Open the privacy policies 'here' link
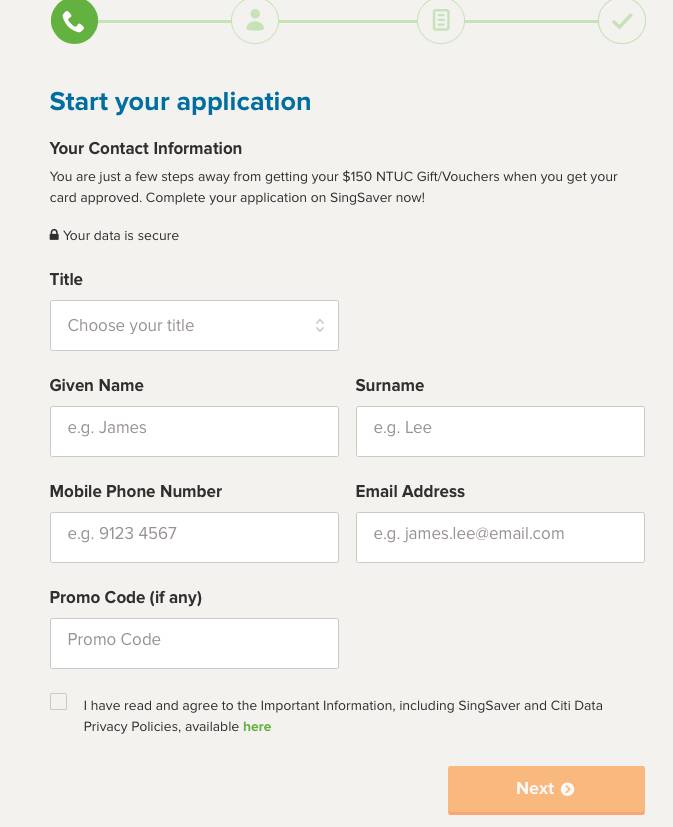The image size is (673, 827). pyautogui.click(x=257, y=727)
